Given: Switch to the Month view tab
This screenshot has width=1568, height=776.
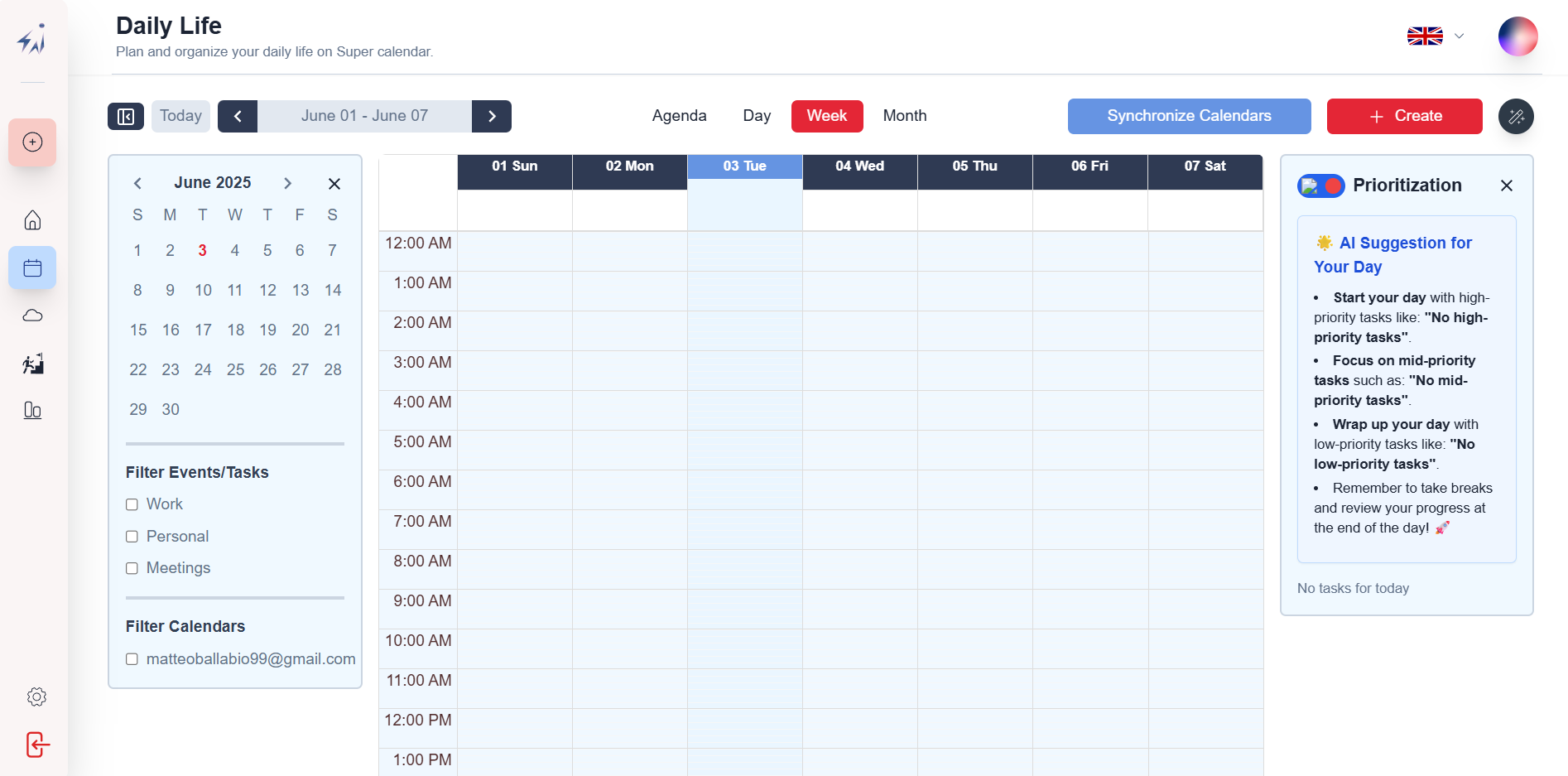Looking at the screenshot, I should click(904, 116).
